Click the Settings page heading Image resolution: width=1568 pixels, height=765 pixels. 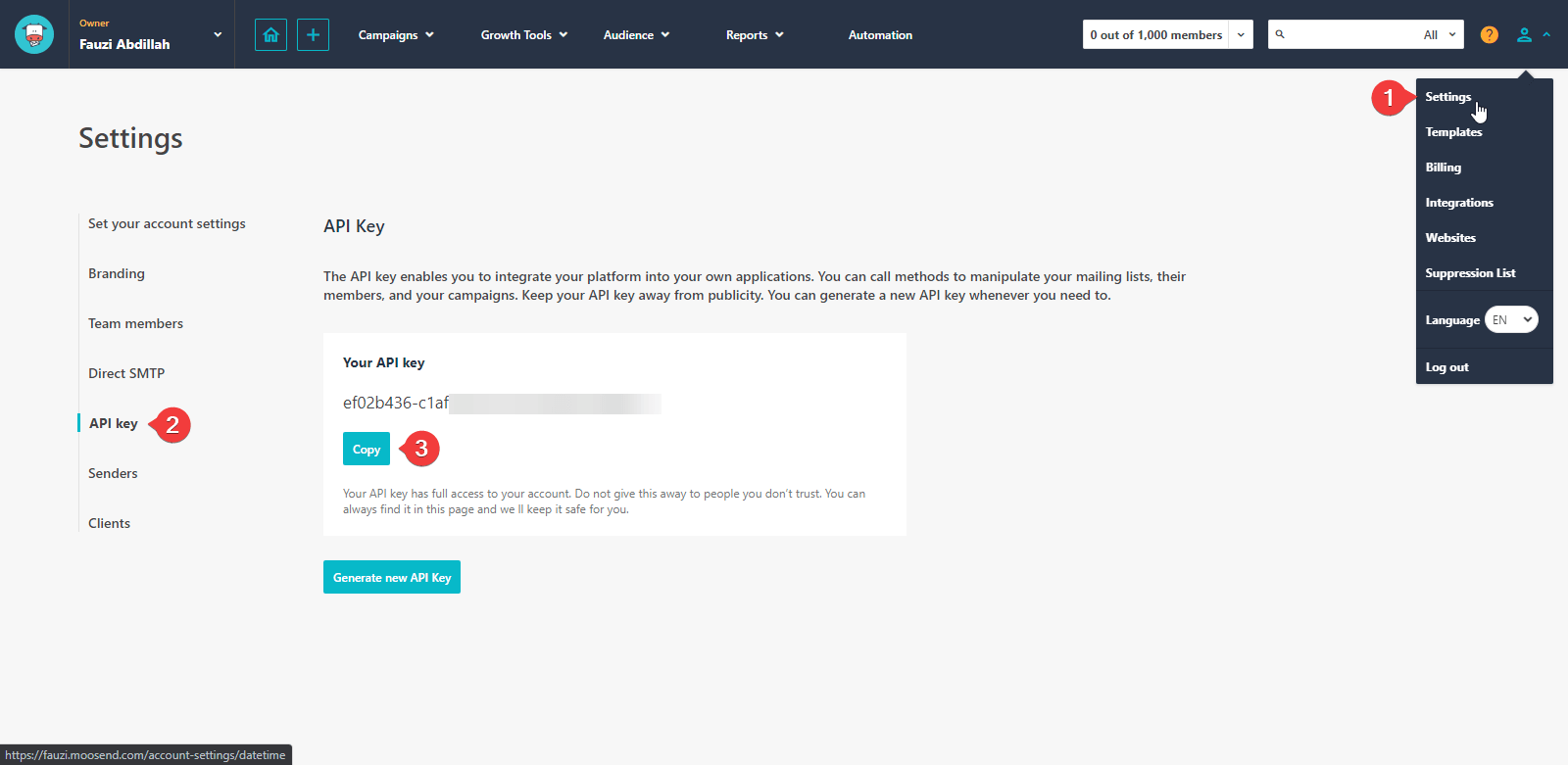click(130, 138)
